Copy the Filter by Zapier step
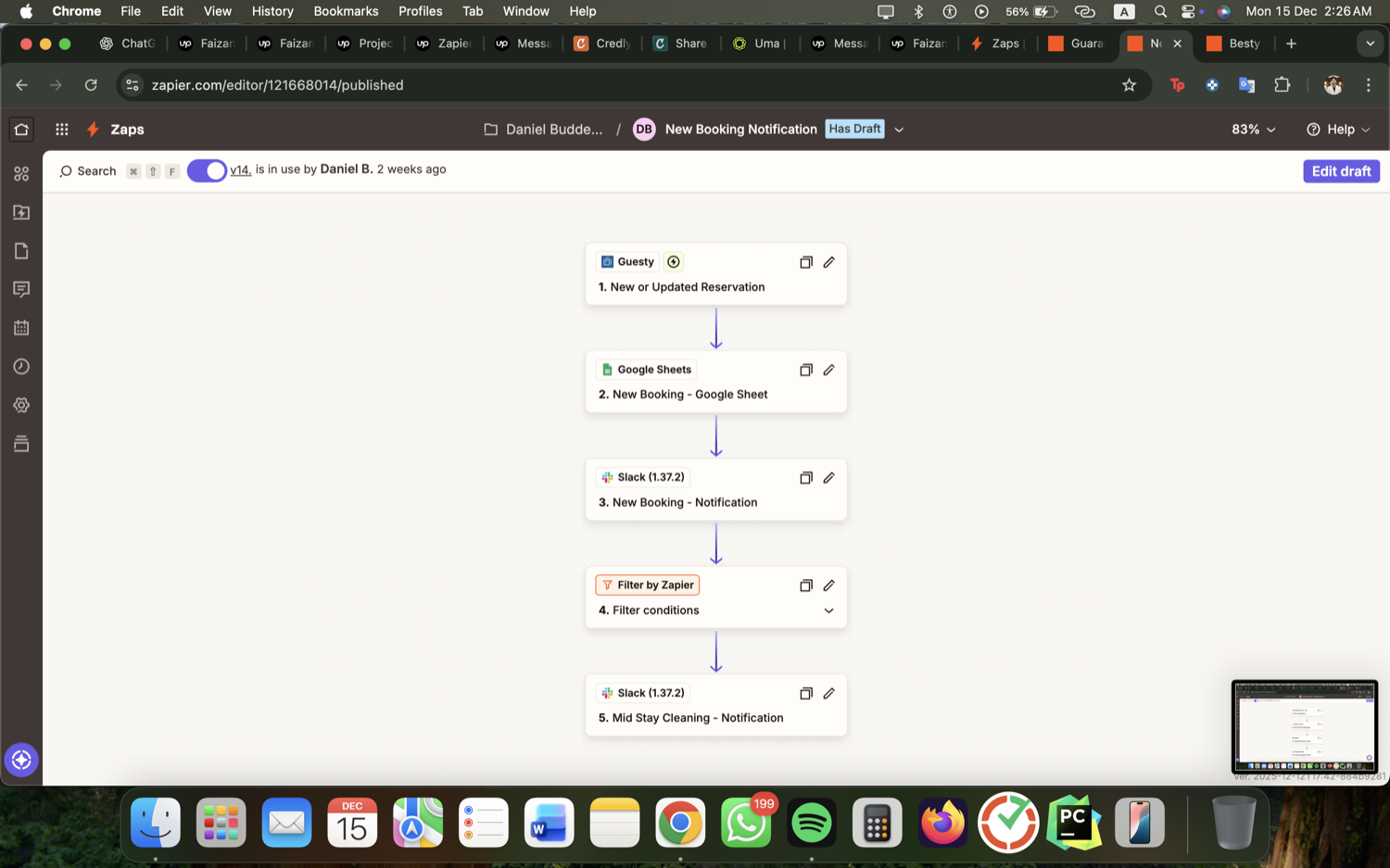This screenshot has width=1390, height=868. click(806, 585)
